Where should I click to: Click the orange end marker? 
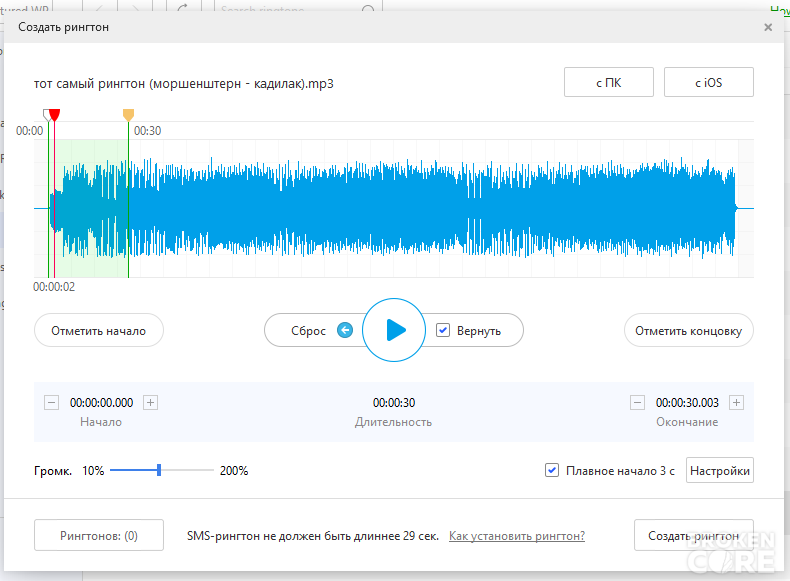128,115
